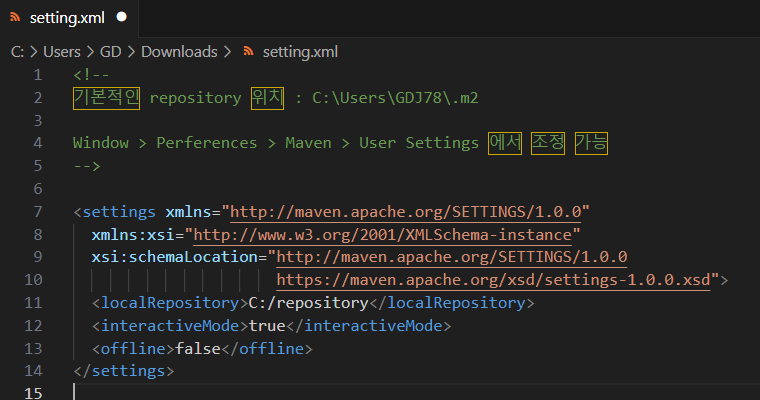The image size is (760, 400).
Task: Click 'Maven' in comment line 4
Action: coord(308,143)
